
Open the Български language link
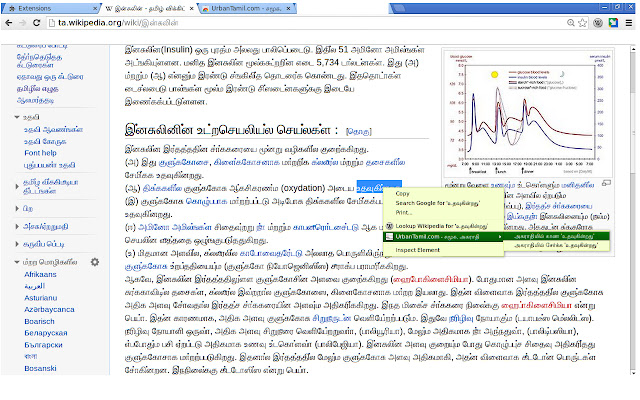point(43,345)
